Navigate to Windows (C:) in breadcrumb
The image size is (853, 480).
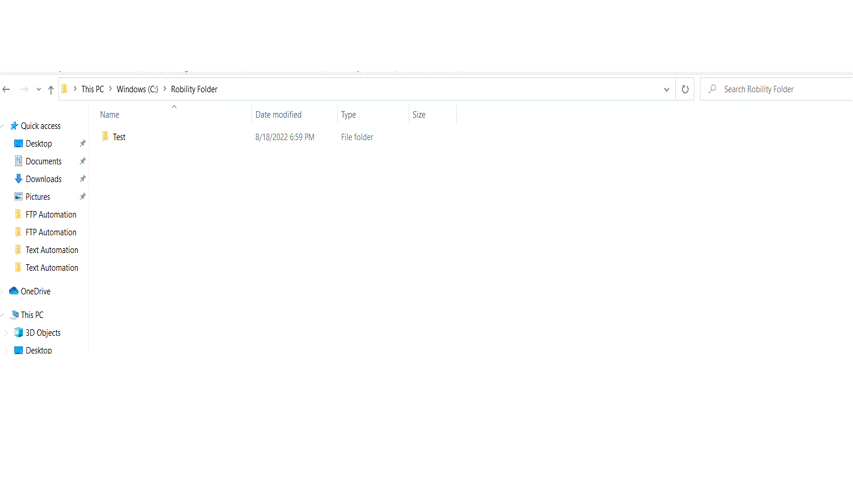point(137,89)
